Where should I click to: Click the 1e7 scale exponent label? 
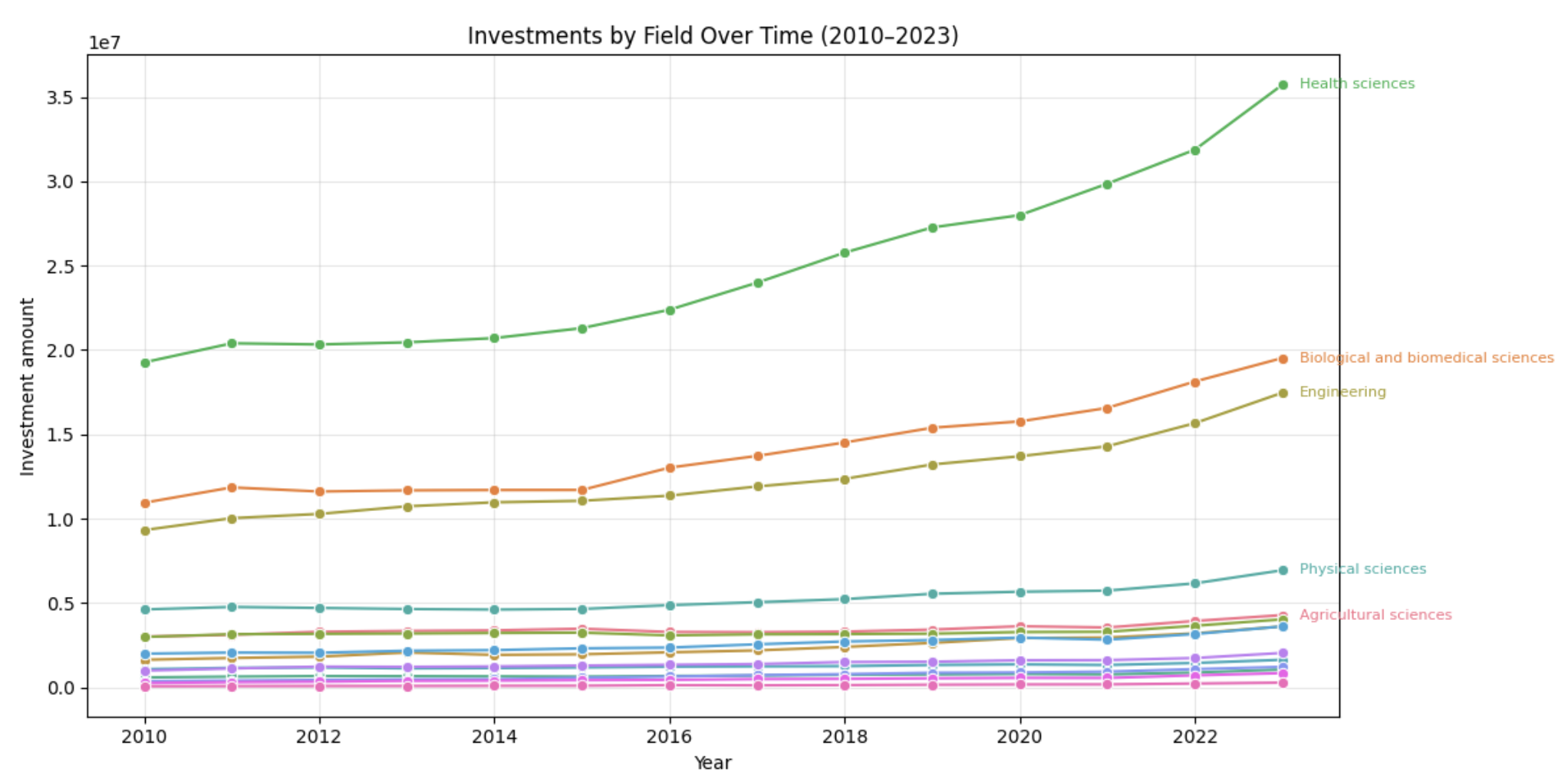(x=105, y=43)
